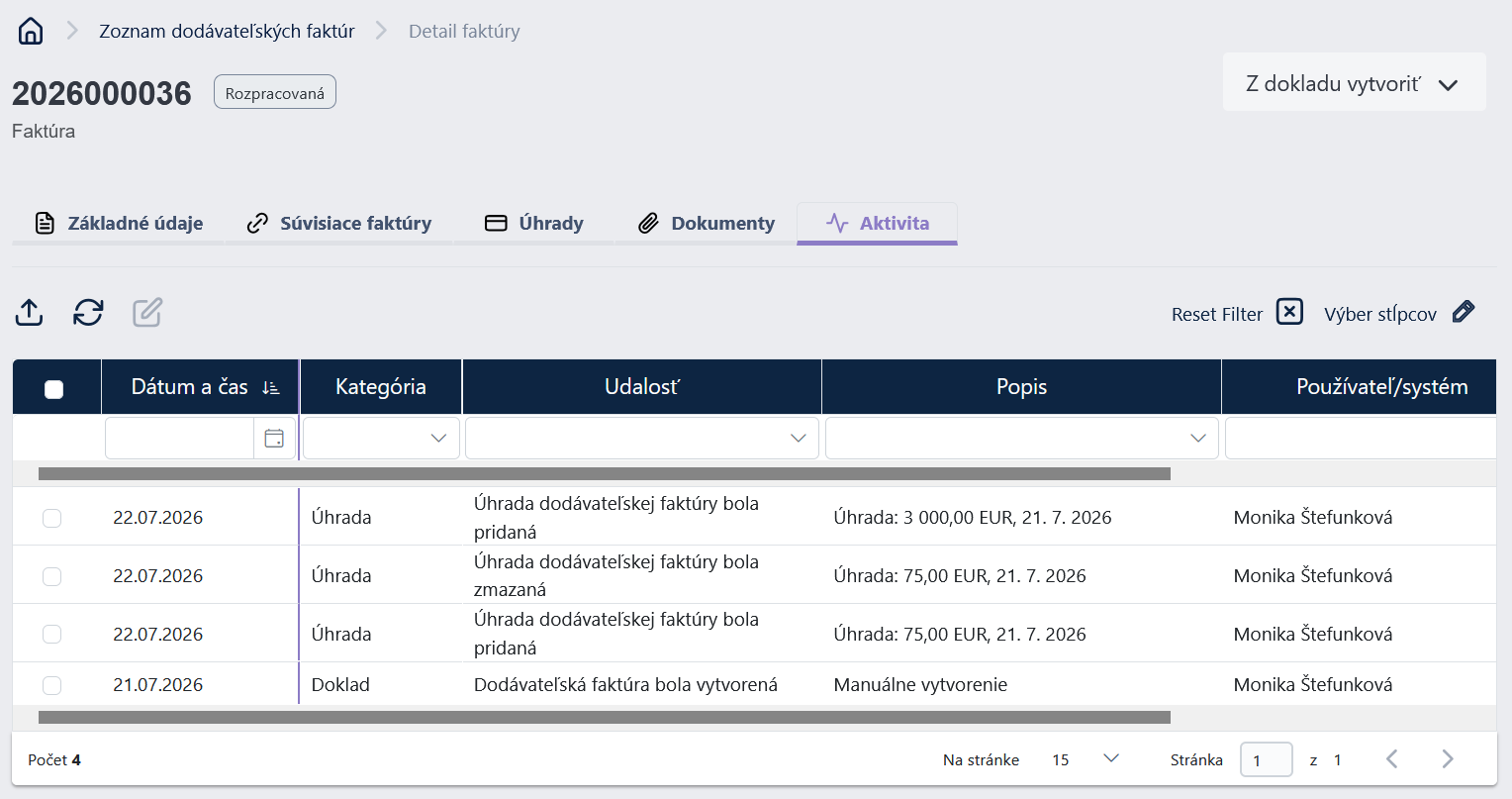Open Zoznam dodávateľských faktúr breadcrumb

tap(227, 31)
